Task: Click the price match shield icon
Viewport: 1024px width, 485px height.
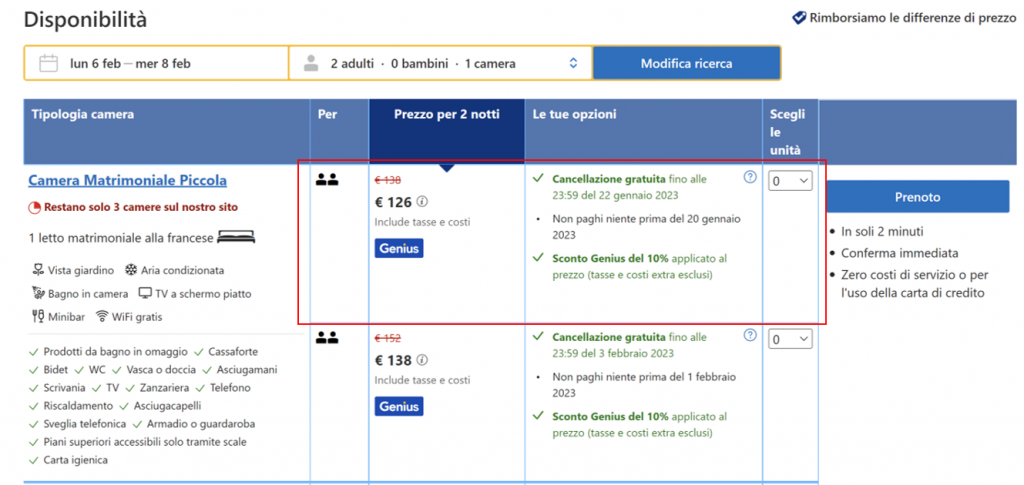Action: [x=799, y=17]
